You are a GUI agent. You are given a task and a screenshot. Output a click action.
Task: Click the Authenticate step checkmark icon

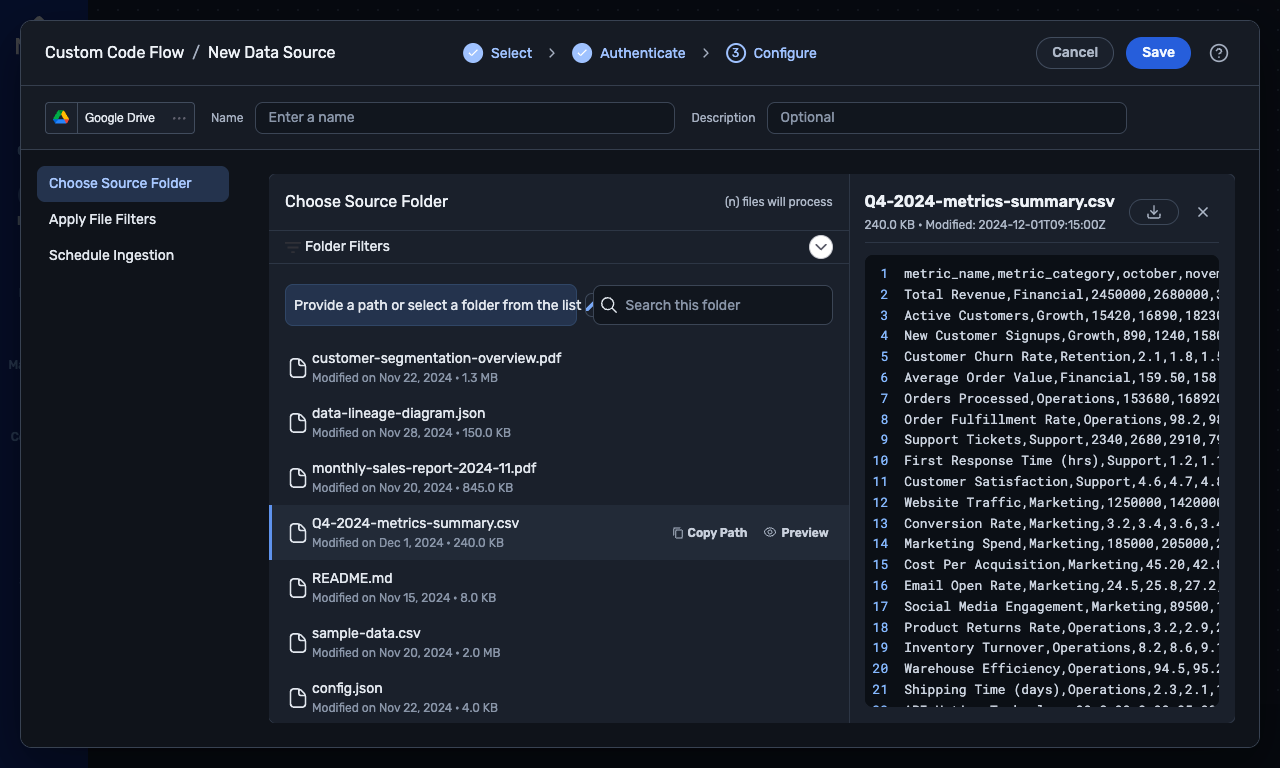582,53
